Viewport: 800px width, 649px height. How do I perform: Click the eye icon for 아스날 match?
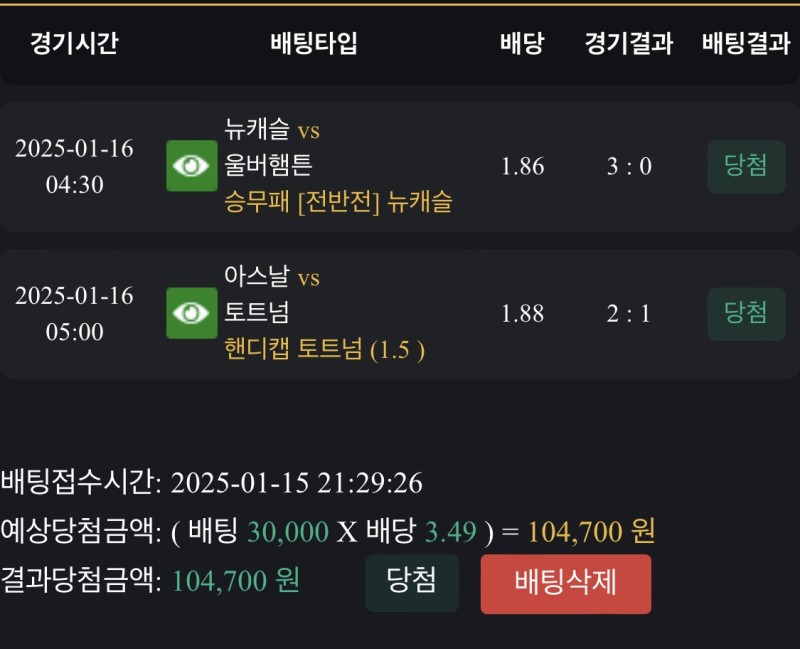[191, 313]
